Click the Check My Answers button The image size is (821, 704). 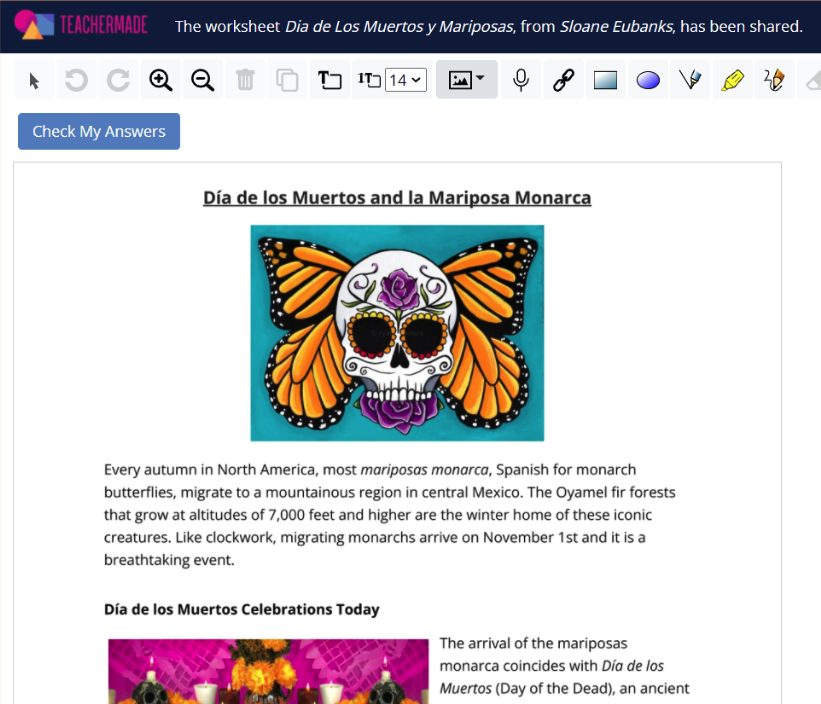pyautogui.click(x=98, y=131)
